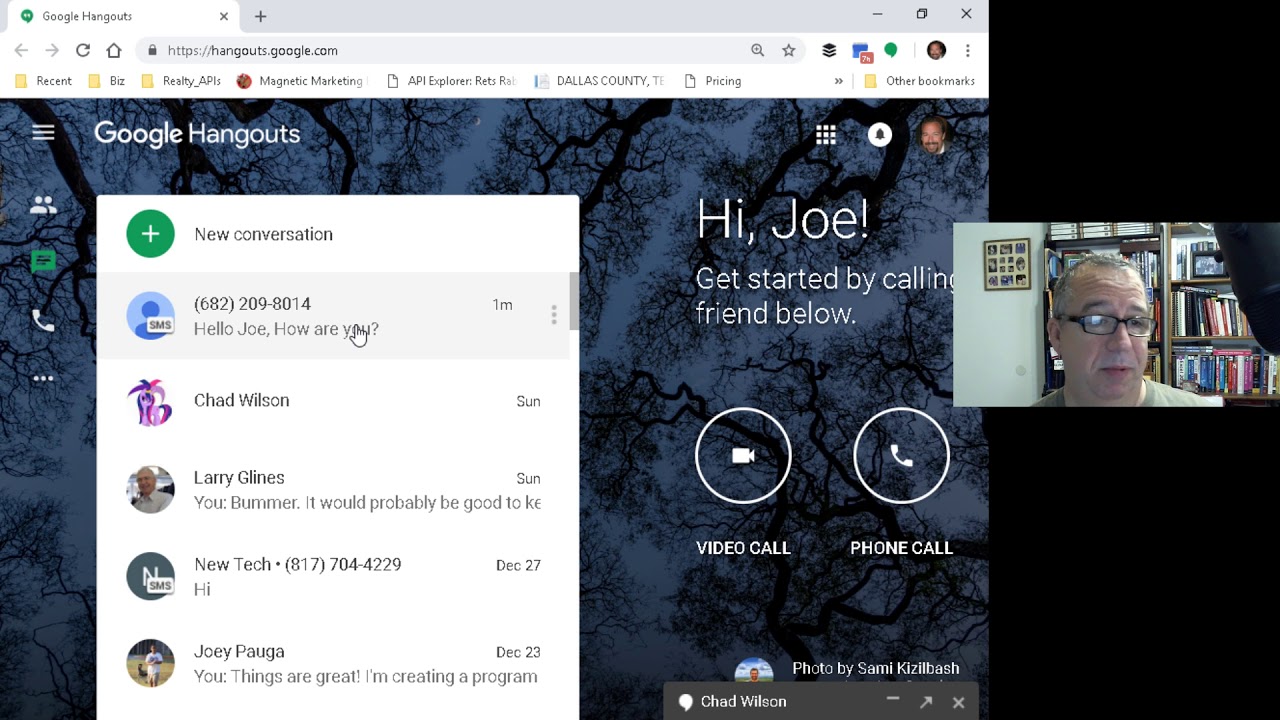Click the green New conversation plus button
Screen dimensions: 1280x720
[150, 234]
